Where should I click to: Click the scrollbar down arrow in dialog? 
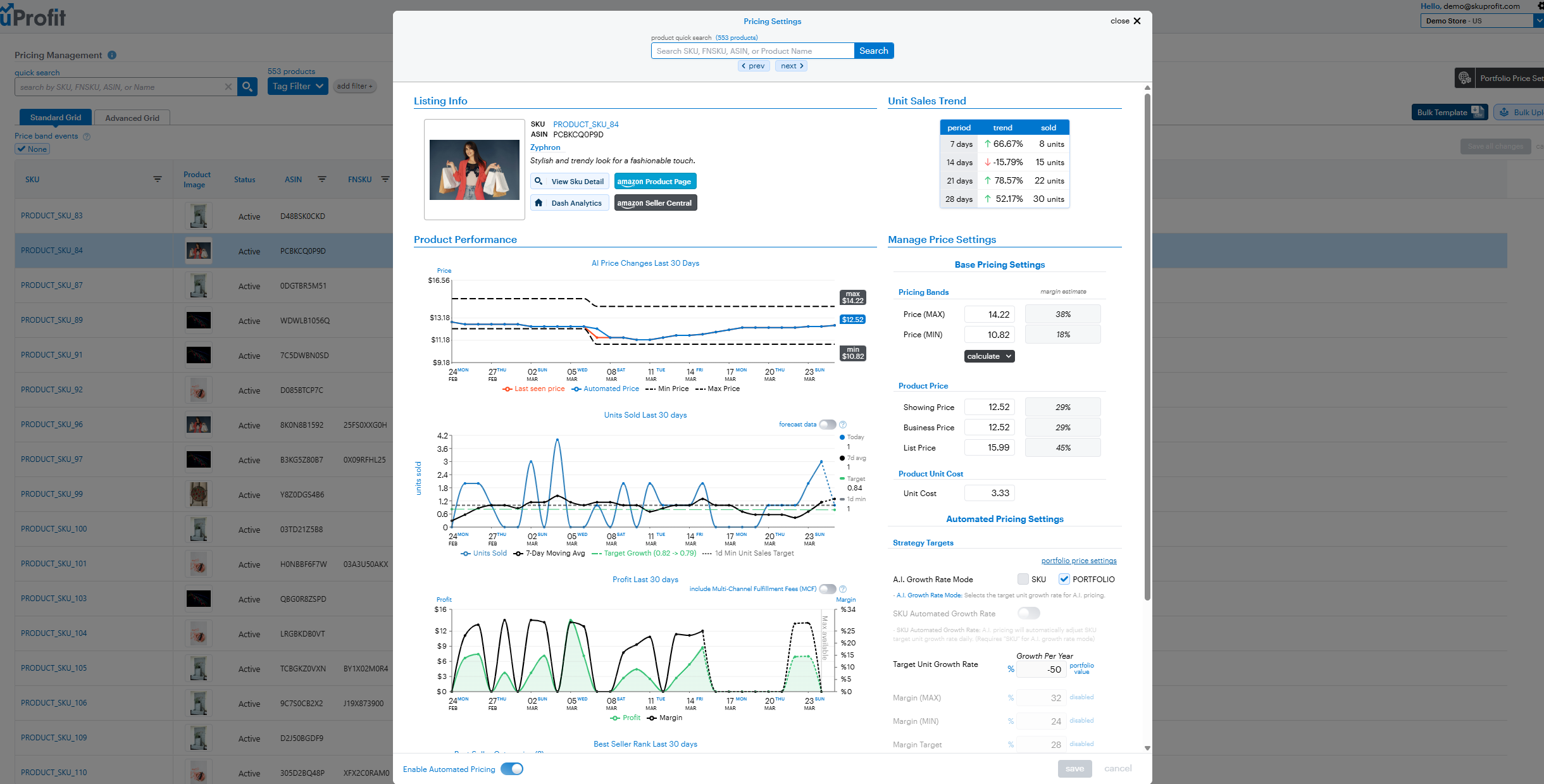1147,748
